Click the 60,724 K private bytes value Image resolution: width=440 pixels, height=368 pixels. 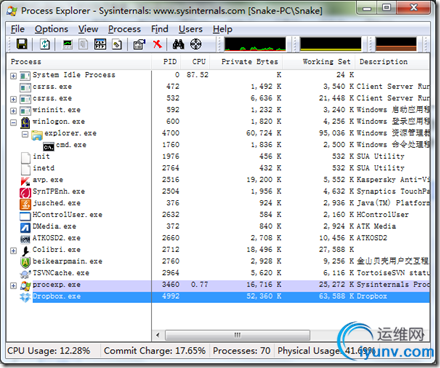264,133
